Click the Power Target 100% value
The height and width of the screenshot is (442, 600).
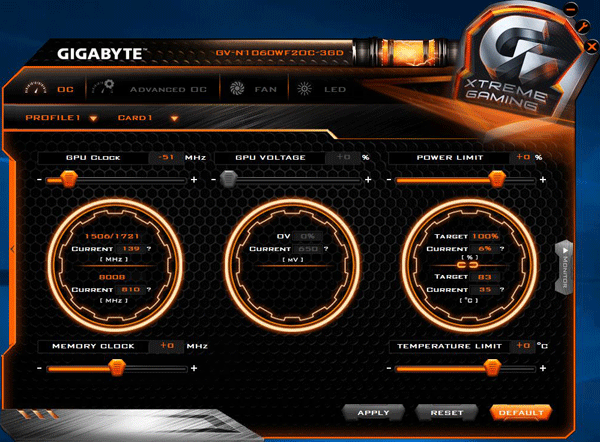(x=485, y=236)
